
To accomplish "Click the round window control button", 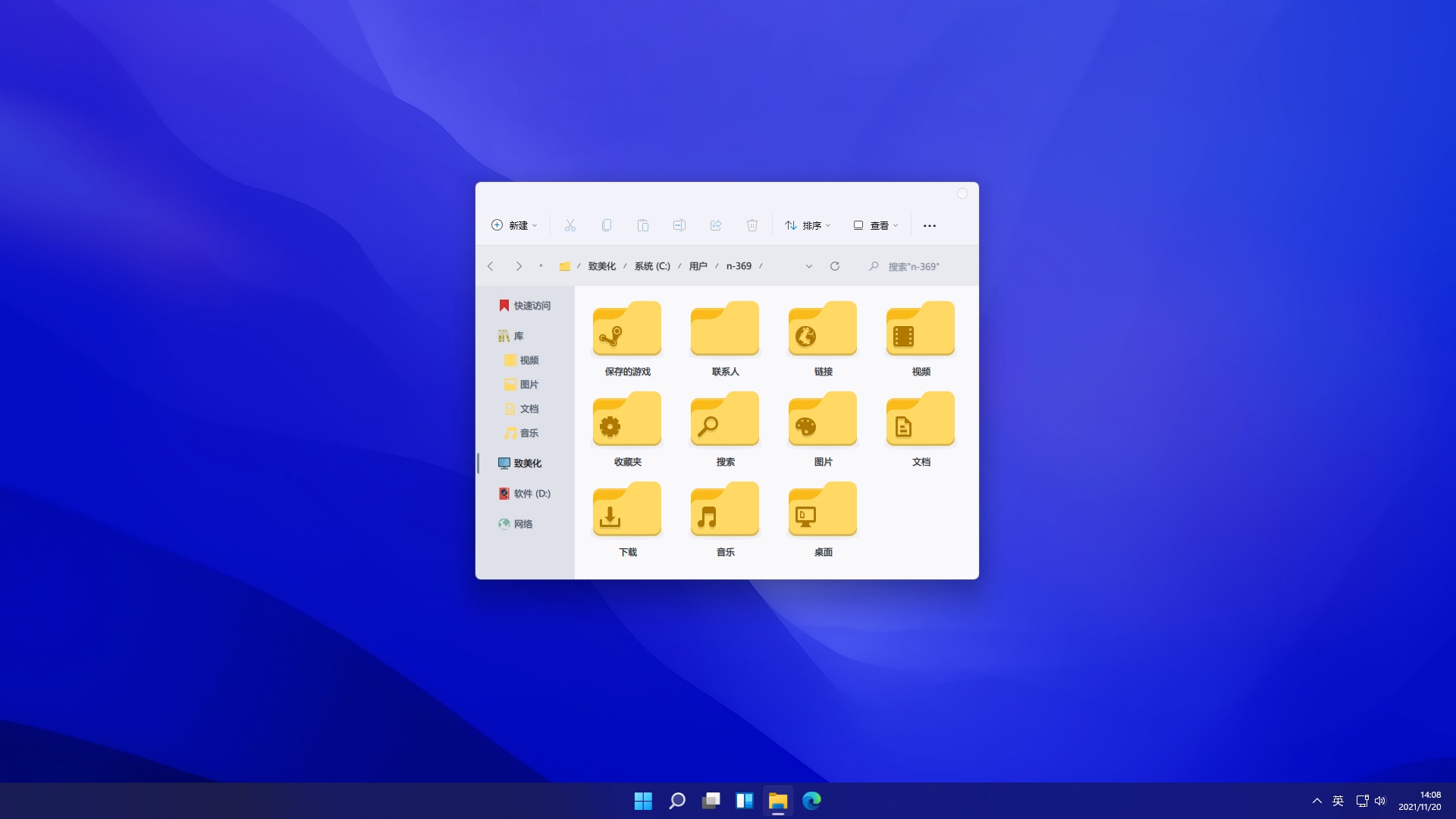I will [x=962, y=193].
